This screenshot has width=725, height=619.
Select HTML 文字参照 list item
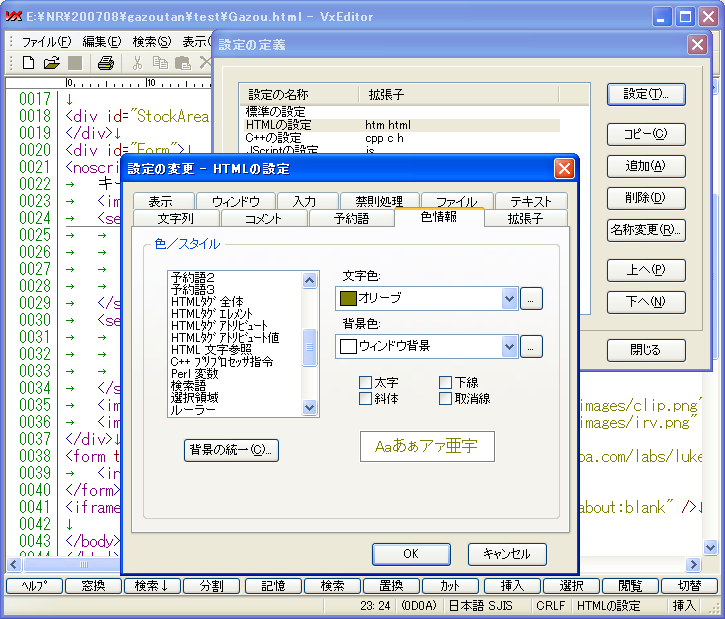(x=211, y=349)
